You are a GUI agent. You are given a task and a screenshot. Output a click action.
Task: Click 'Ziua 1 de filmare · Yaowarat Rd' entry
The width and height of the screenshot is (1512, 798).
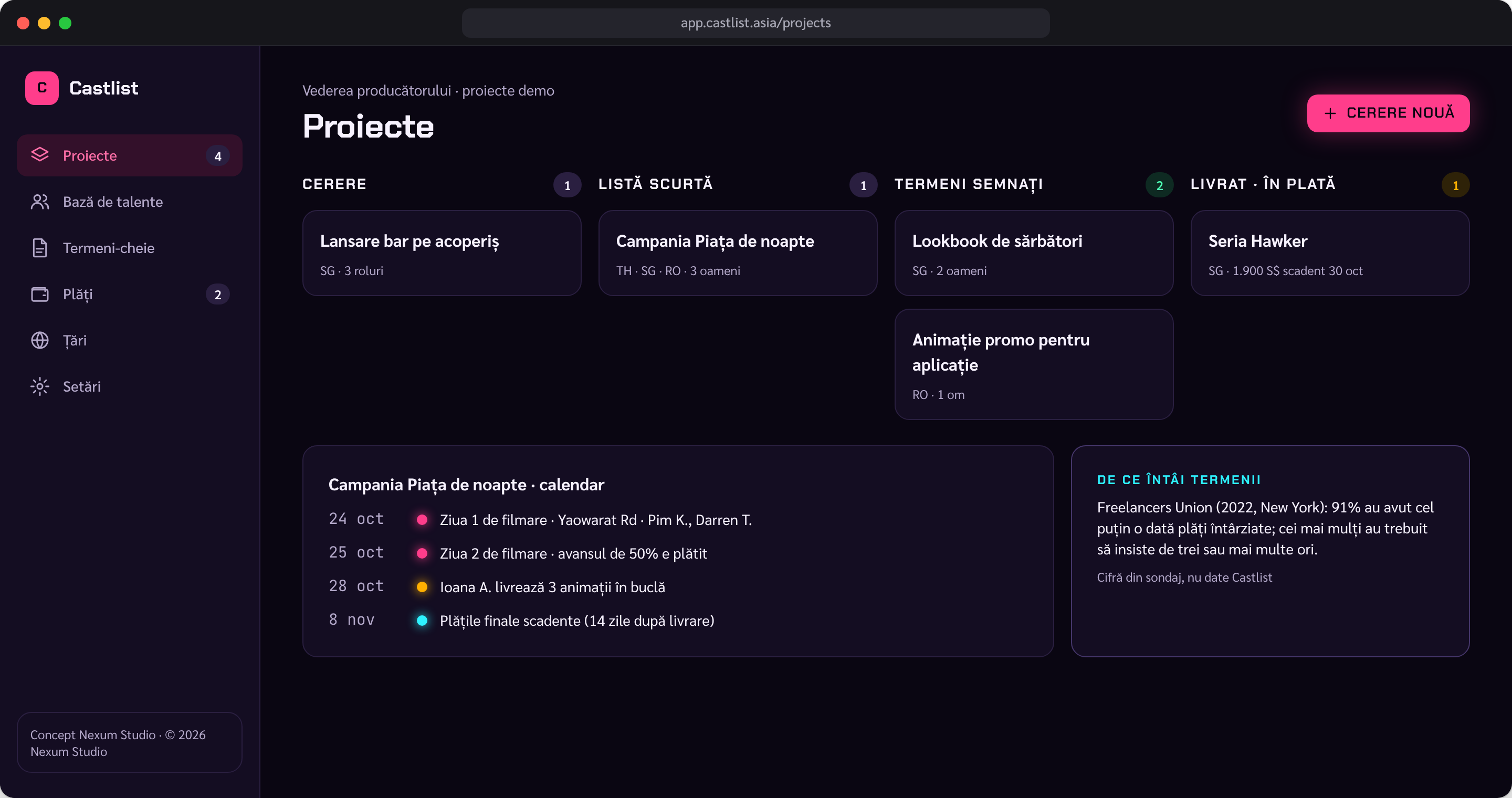coord(596,520)
